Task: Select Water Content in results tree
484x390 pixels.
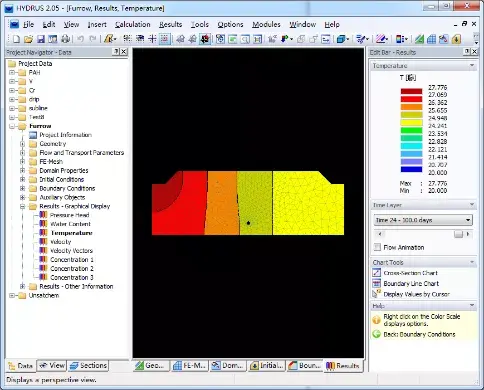Action: click(x=70, y=224)
